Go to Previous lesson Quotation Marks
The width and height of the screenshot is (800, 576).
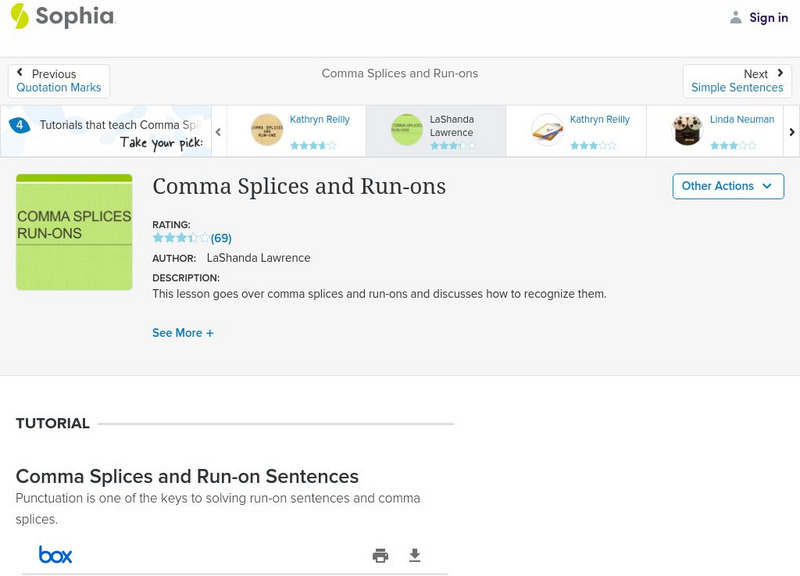tap(59, 81)
